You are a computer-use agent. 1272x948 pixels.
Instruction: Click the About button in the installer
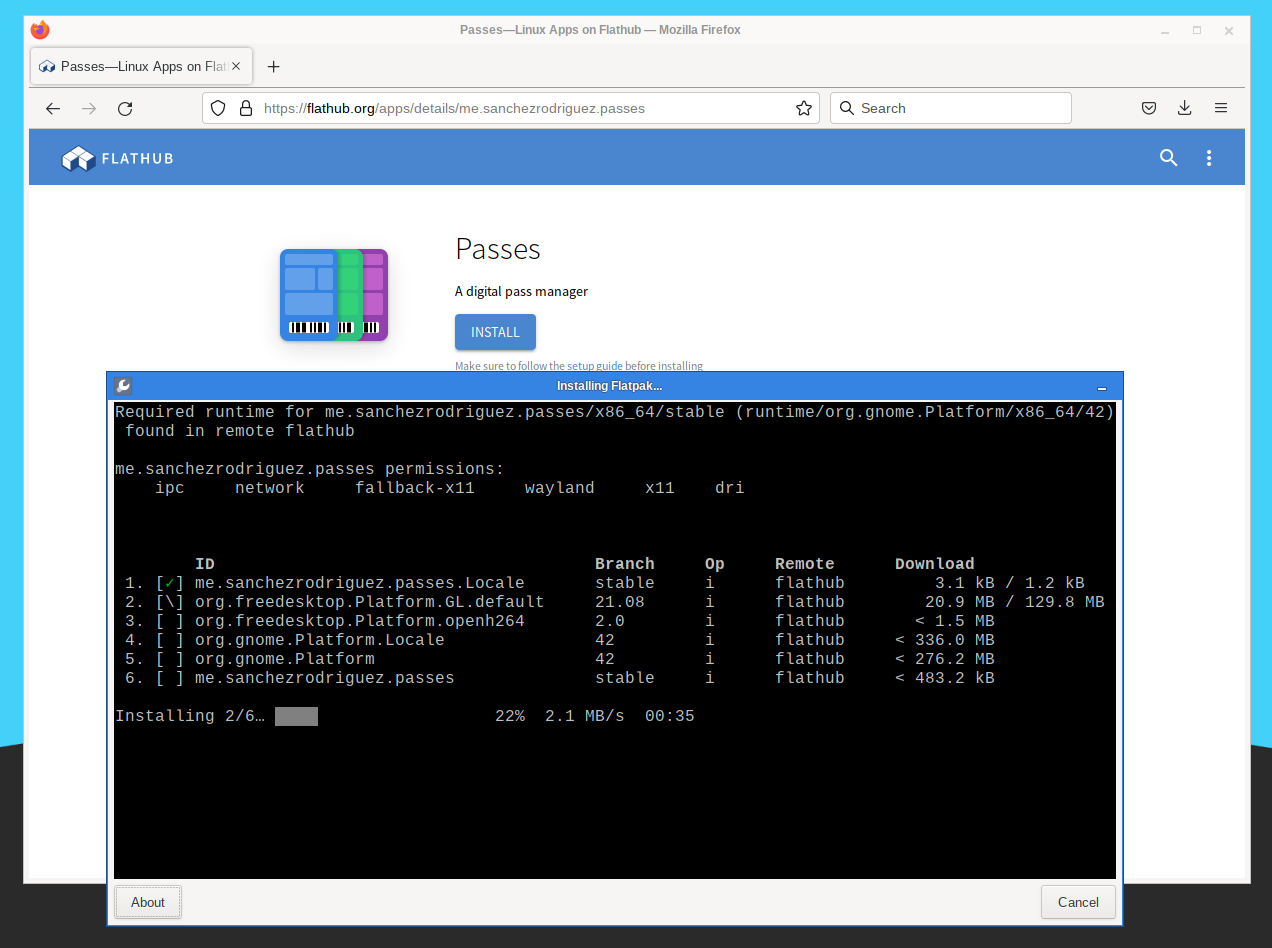pos(148,902)
